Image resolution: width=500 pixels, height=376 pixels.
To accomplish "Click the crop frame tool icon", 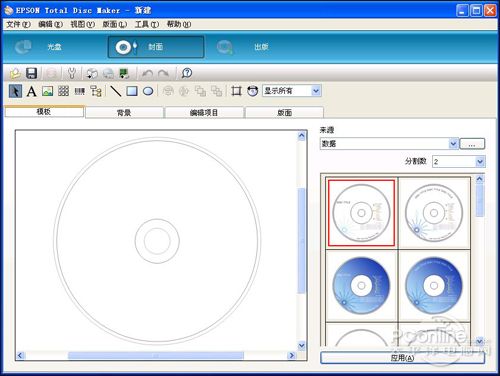I will [x=236, y=91].
